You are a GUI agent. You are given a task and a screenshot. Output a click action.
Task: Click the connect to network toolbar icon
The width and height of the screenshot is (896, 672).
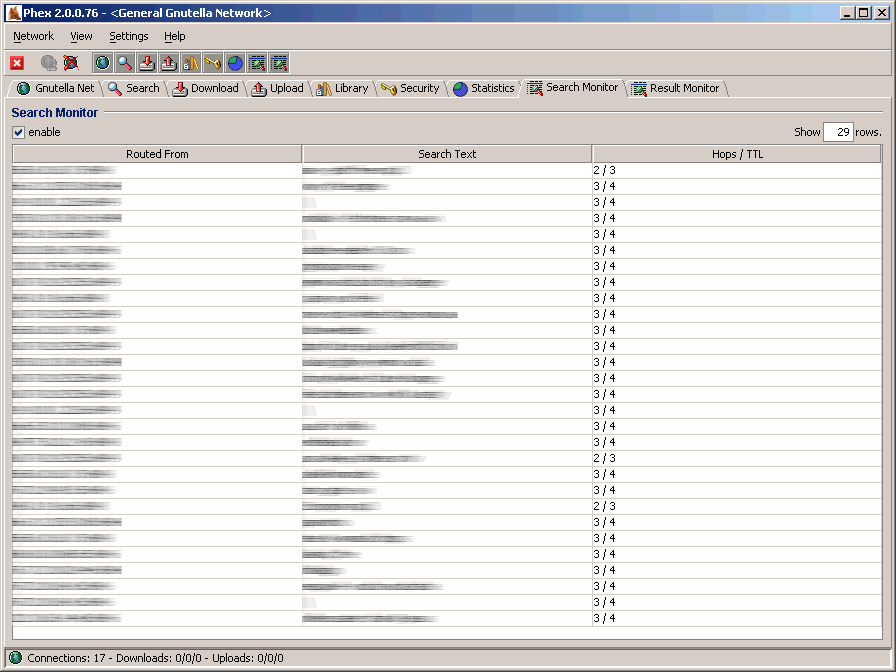(x=49, y=63)
